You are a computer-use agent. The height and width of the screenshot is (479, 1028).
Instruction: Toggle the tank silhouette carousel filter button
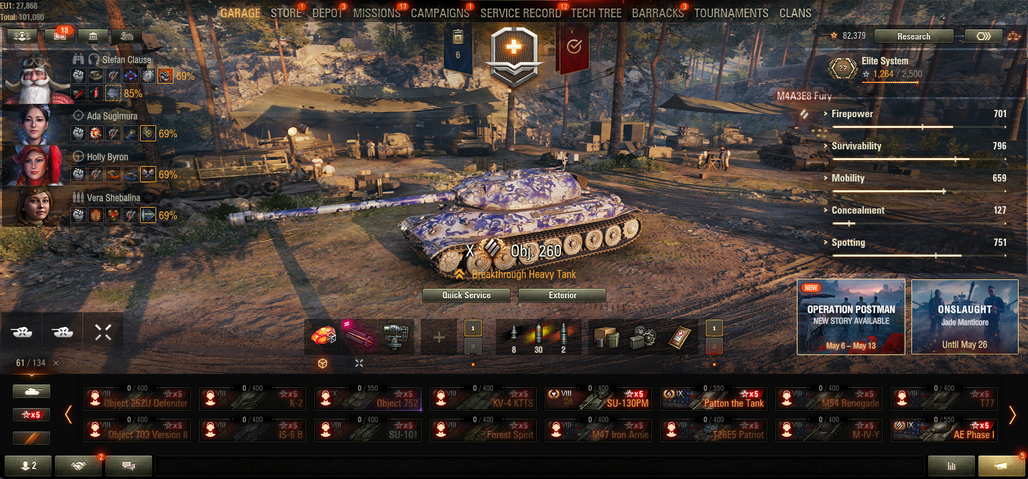point(31,391)
